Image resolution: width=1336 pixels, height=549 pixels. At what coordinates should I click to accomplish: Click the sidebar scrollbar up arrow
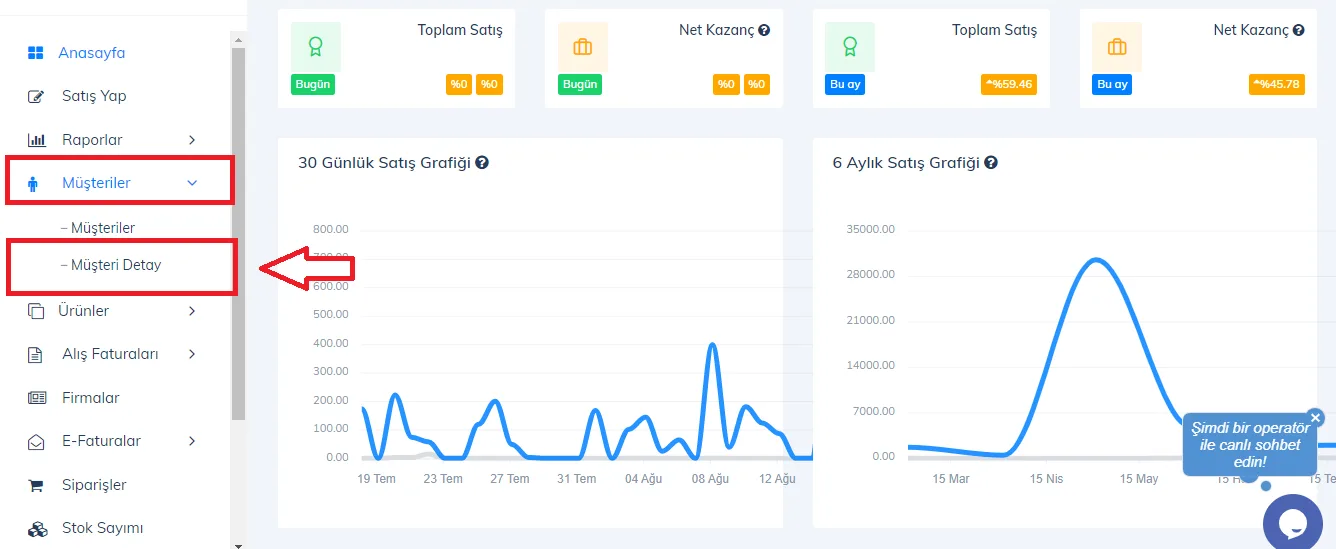pyautogui.click(x=238, y=40)
